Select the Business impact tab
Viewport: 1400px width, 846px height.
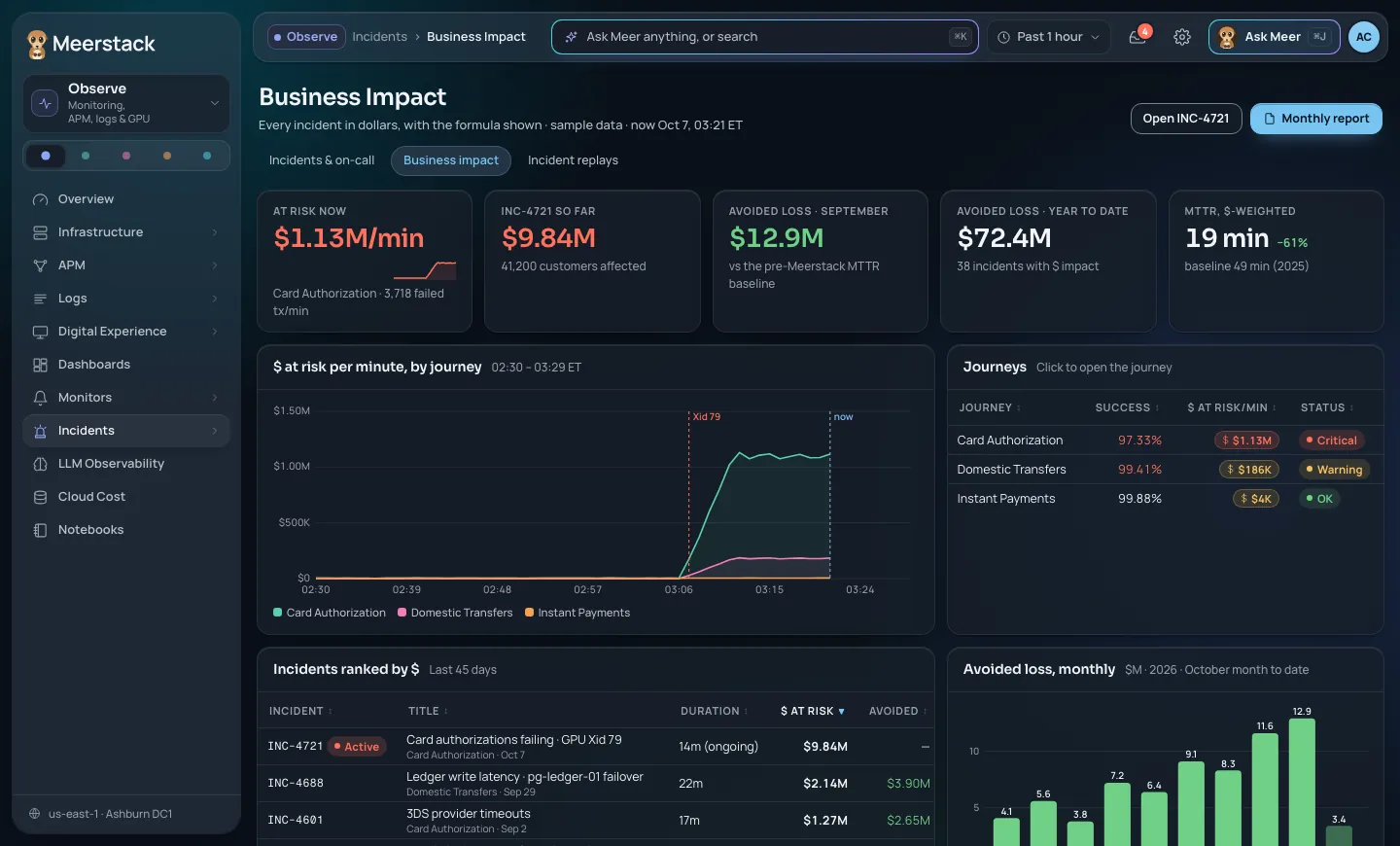pyautogui.click(x=451, y=160)
